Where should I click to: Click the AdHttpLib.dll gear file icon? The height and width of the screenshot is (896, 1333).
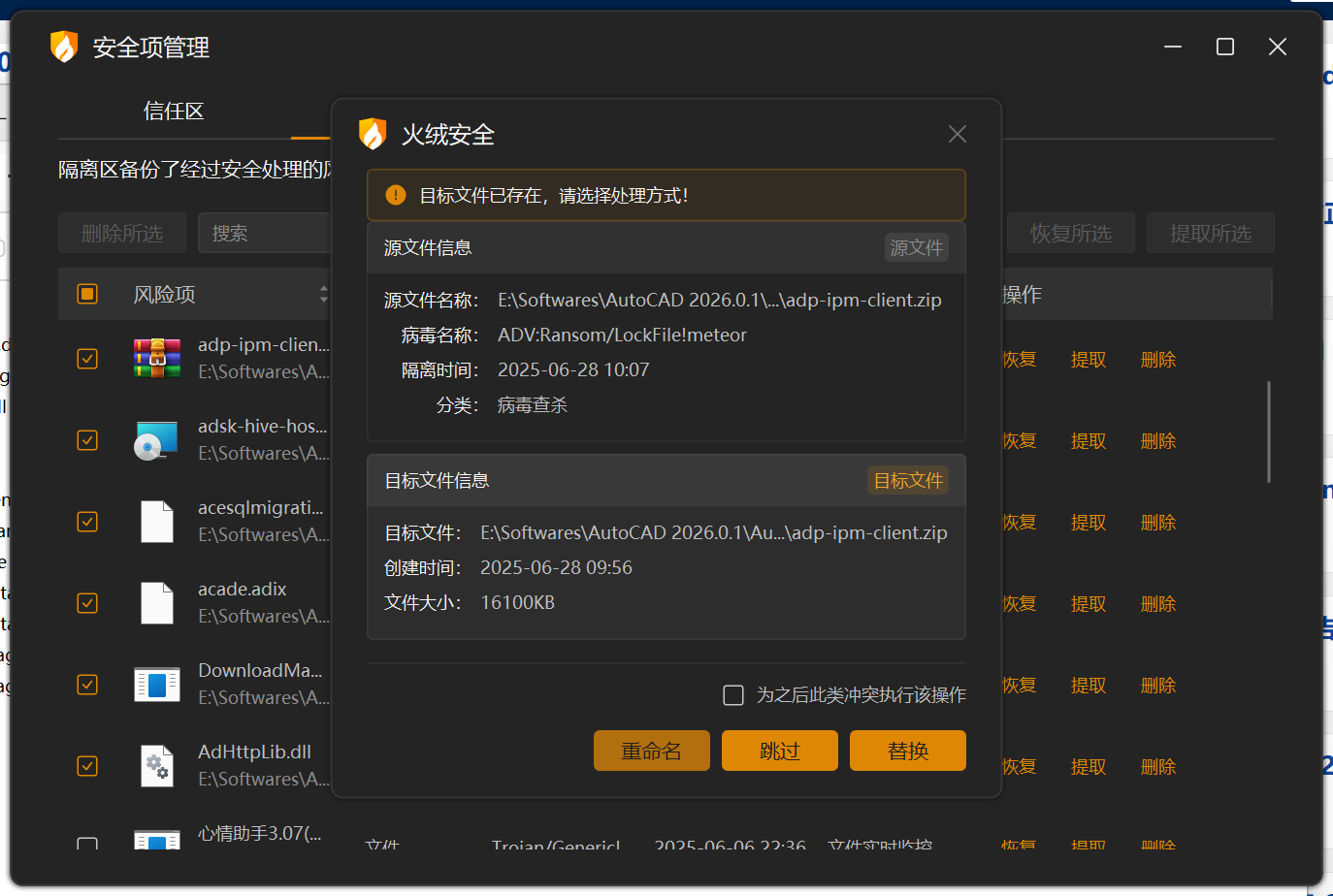pyautogui.click(x=157, y=766)
